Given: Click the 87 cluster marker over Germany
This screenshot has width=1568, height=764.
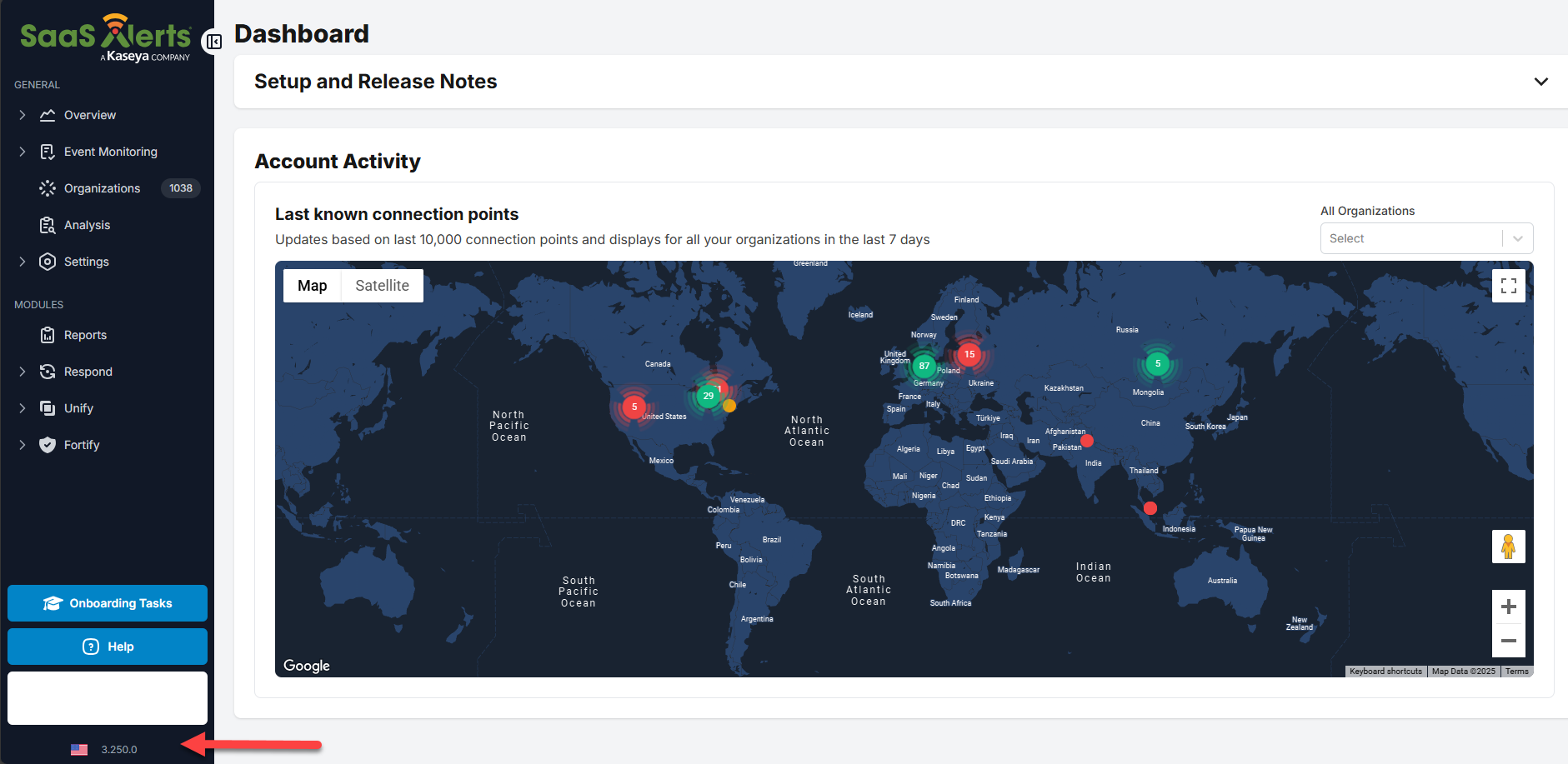Looking at the screenshot, I should 924,366.
